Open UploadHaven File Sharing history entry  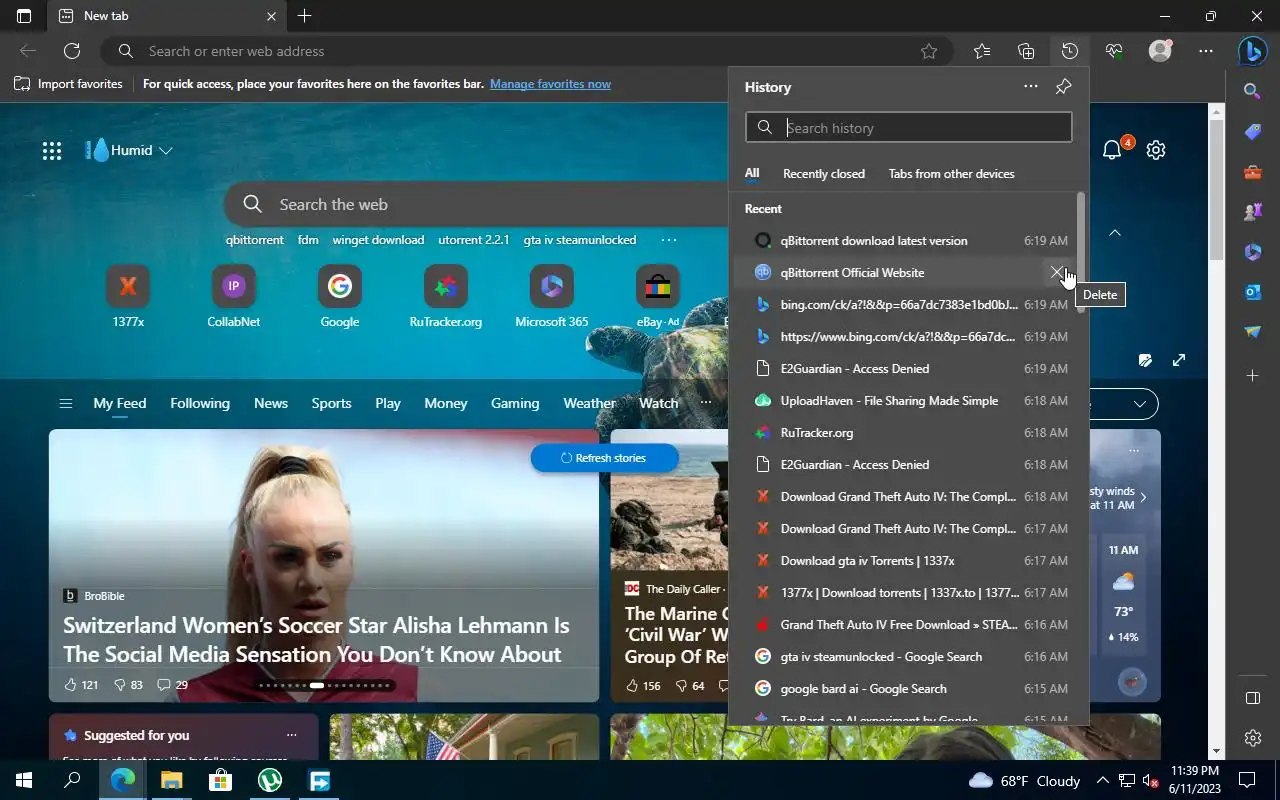(909, 401)
